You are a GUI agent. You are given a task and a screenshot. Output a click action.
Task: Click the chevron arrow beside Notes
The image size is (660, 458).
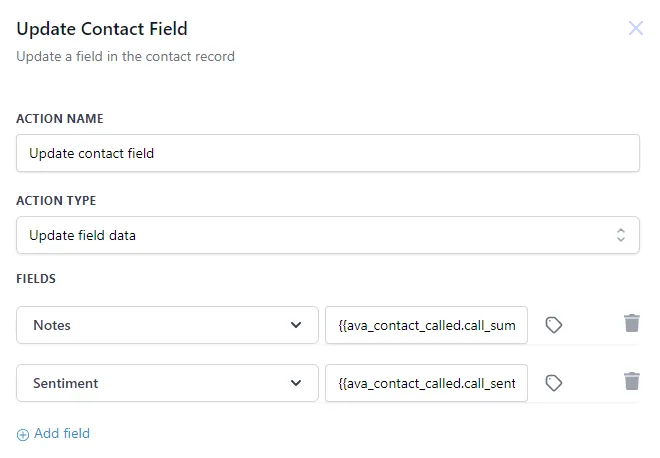[296, 325]
